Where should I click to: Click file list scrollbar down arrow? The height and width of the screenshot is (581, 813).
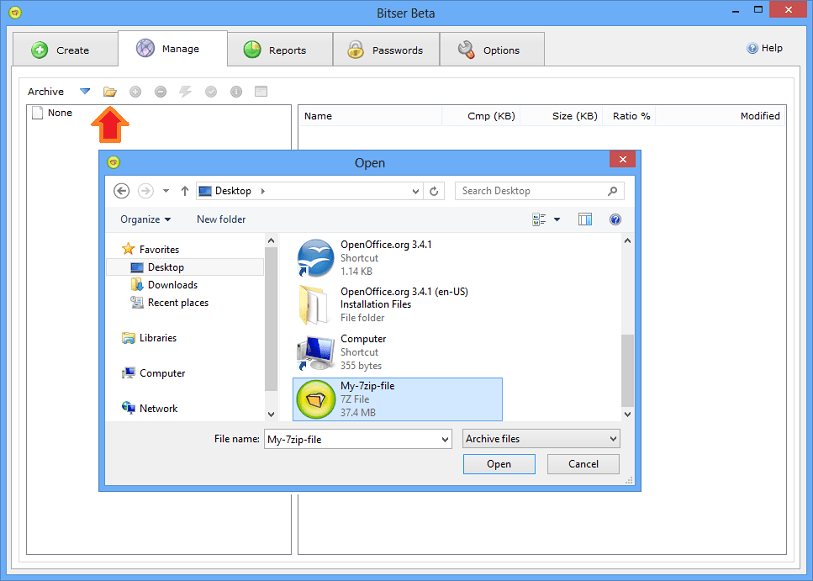pyautogui.click(x=627, y=414)
